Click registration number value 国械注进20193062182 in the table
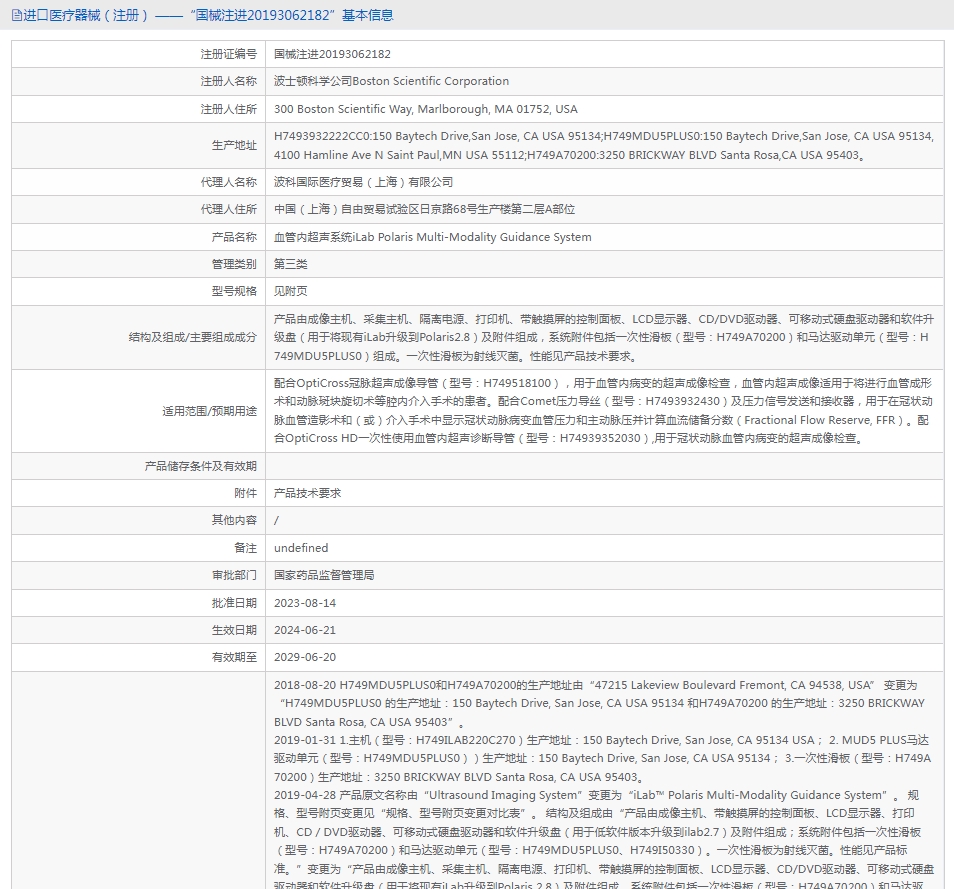This screenshot has width=954, height=889. tap(332, 54)
